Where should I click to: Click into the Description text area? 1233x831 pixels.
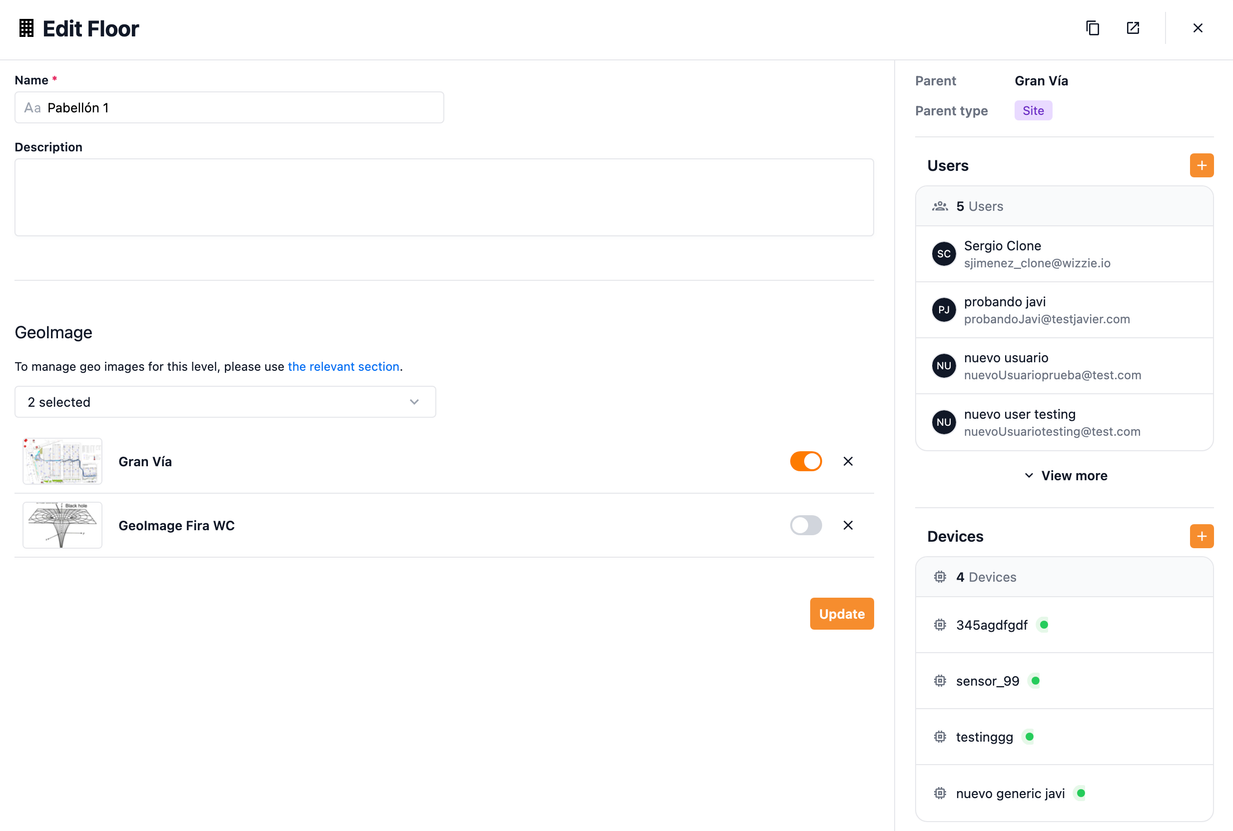444,197
